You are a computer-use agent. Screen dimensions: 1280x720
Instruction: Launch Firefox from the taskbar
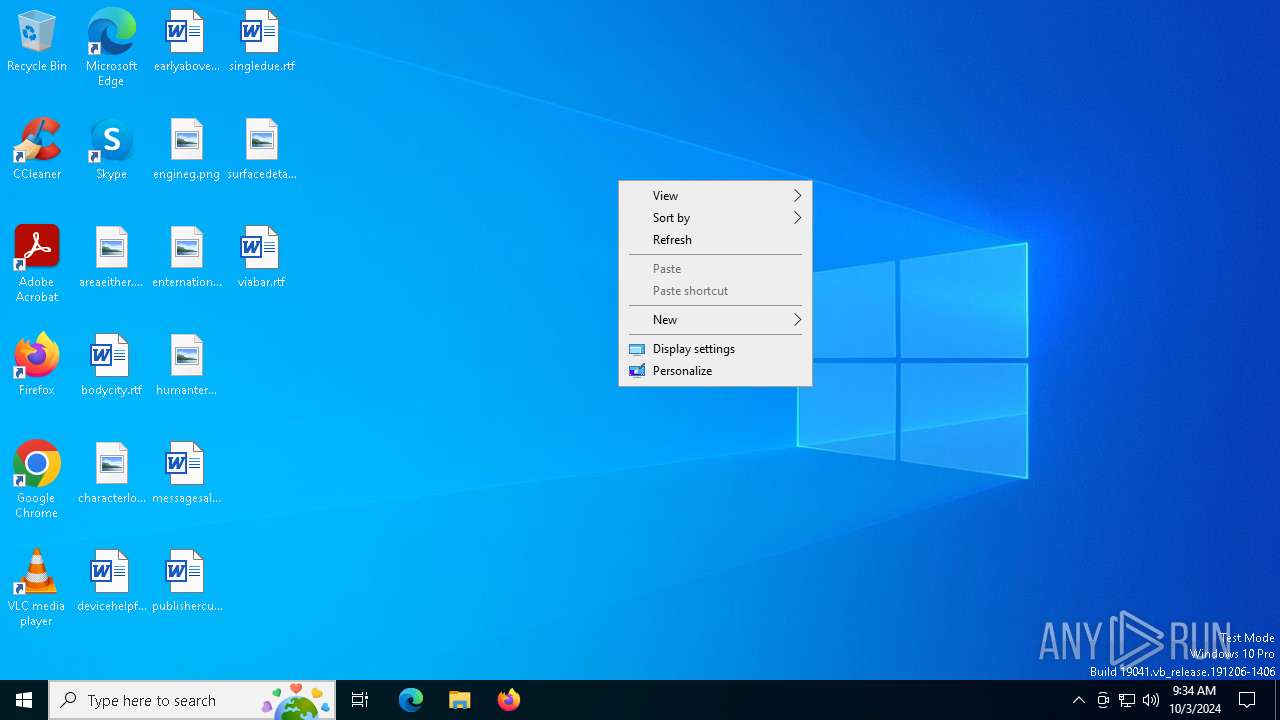coord(509,700)
